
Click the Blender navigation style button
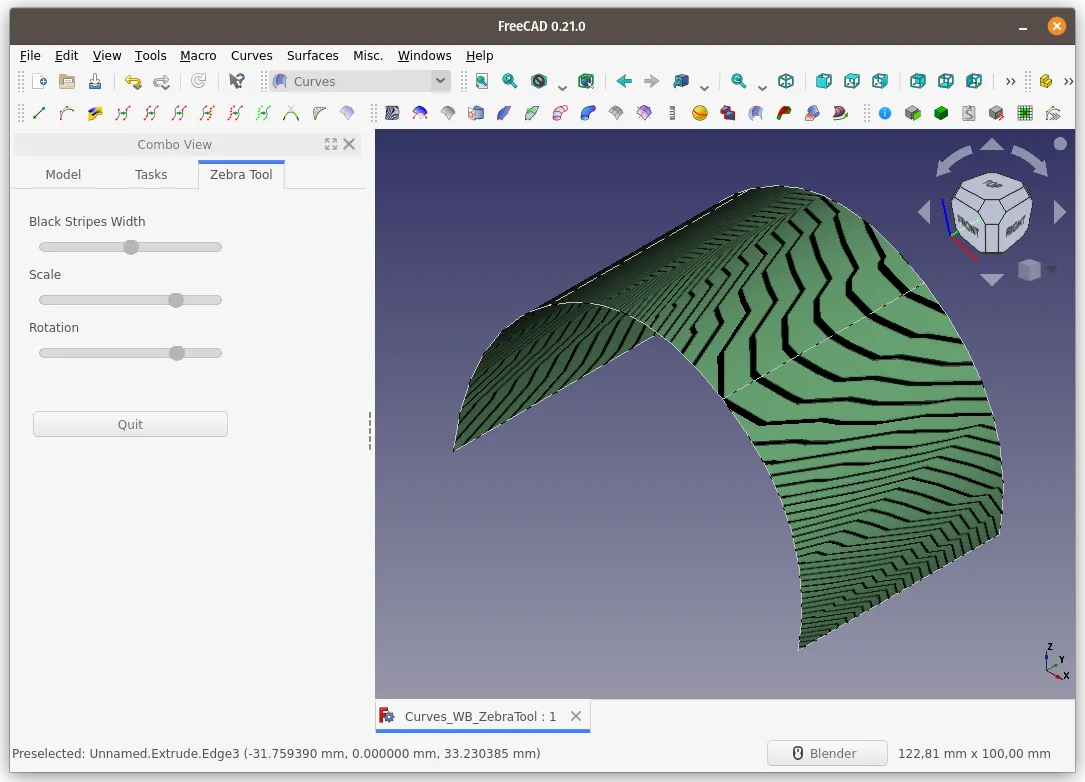(x=827, y=753)
